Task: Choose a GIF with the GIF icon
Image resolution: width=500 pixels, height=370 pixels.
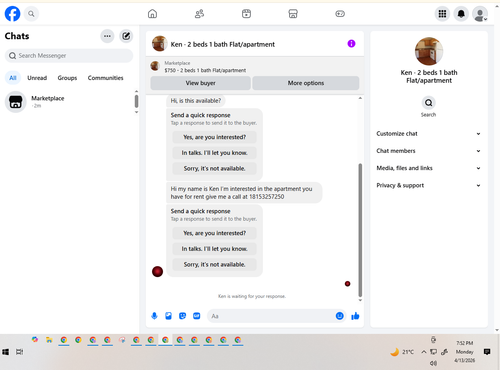Action: (x=197, y=316)
